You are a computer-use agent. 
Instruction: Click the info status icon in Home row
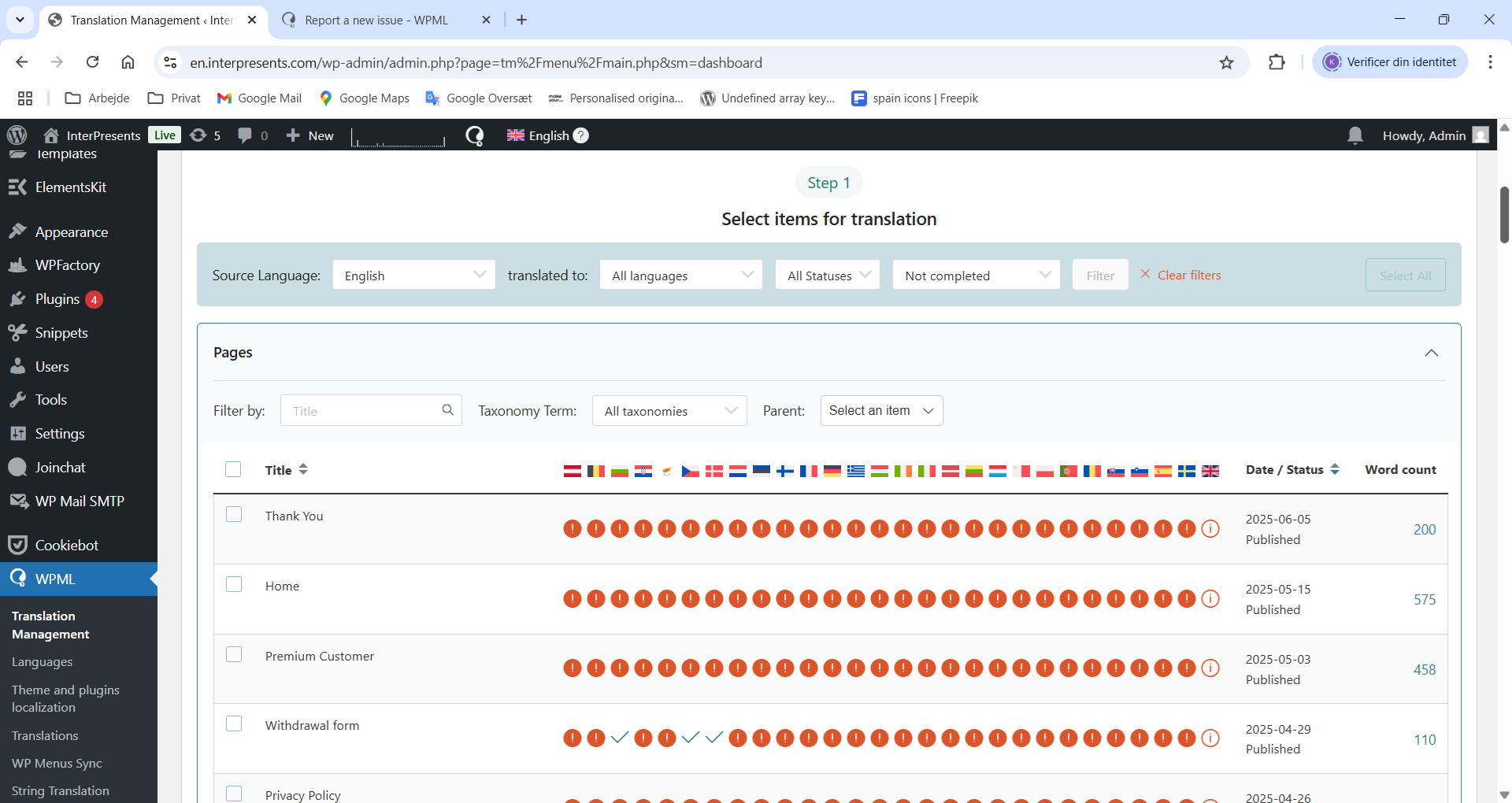1210,599
